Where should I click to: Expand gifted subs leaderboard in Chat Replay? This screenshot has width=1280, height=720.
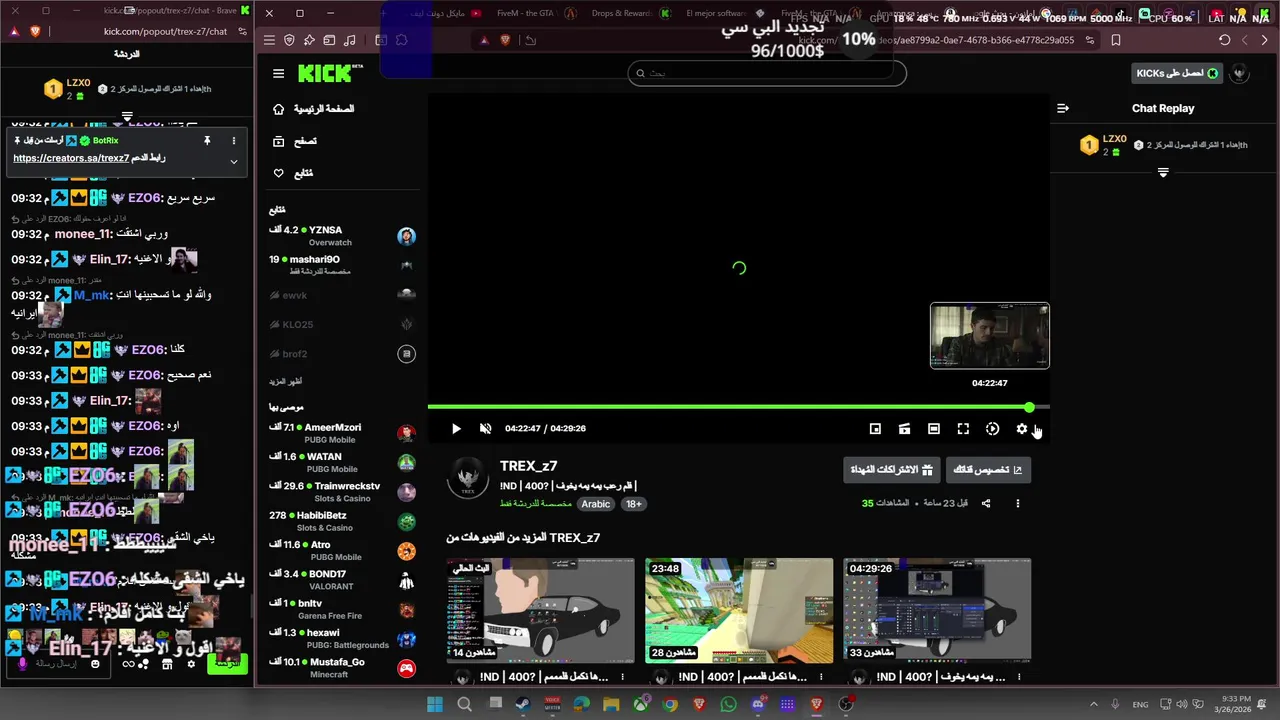tap(1163, 173)
